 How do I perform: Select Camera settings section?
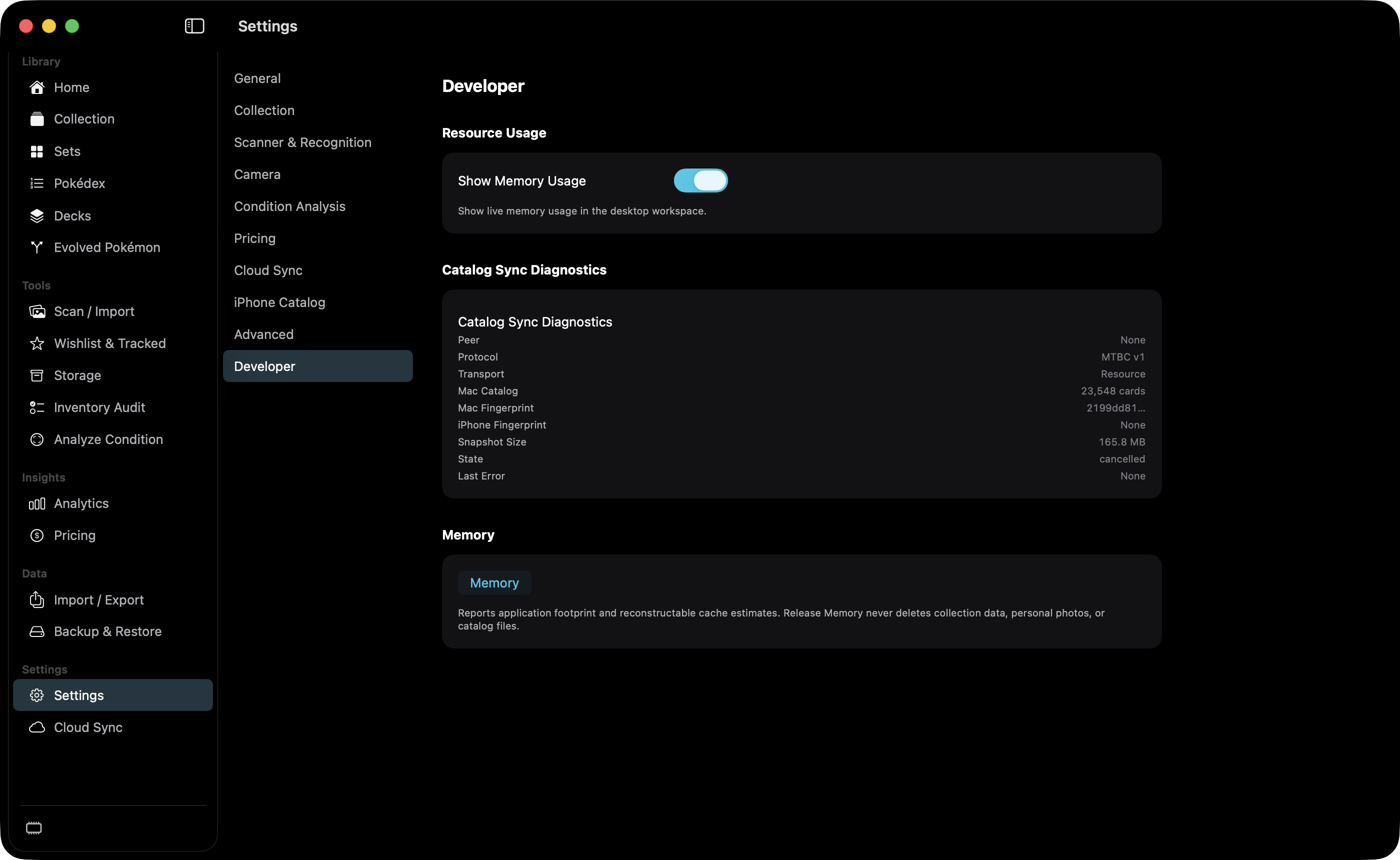[x=318, y=174]
